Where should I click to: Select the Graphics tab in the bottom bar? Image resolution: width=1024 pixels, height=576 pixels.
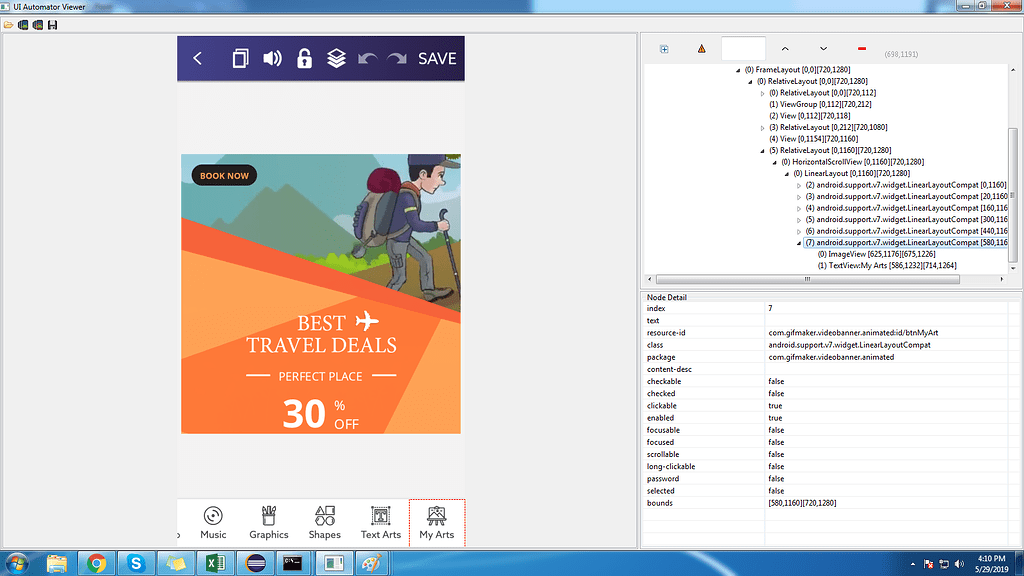coord(268,523)
